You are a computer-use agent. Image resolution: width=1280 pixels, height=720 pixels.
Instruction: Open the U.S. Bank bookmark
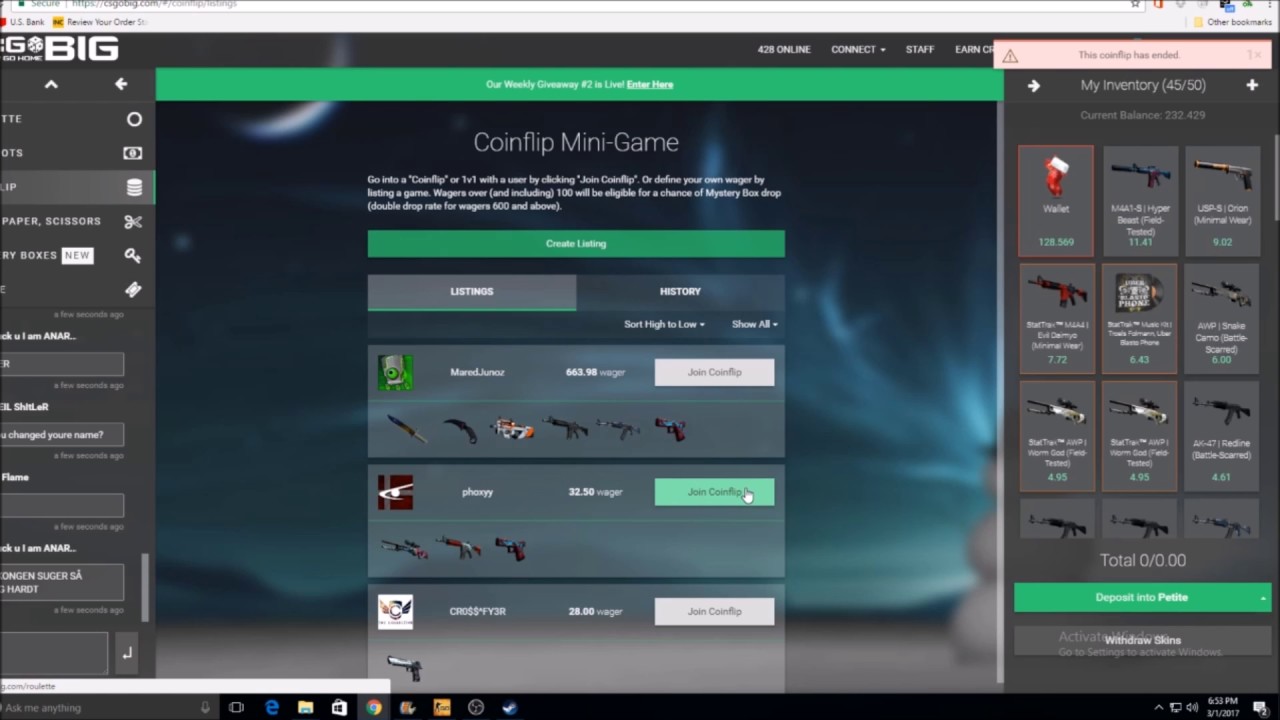pos(22,22)
